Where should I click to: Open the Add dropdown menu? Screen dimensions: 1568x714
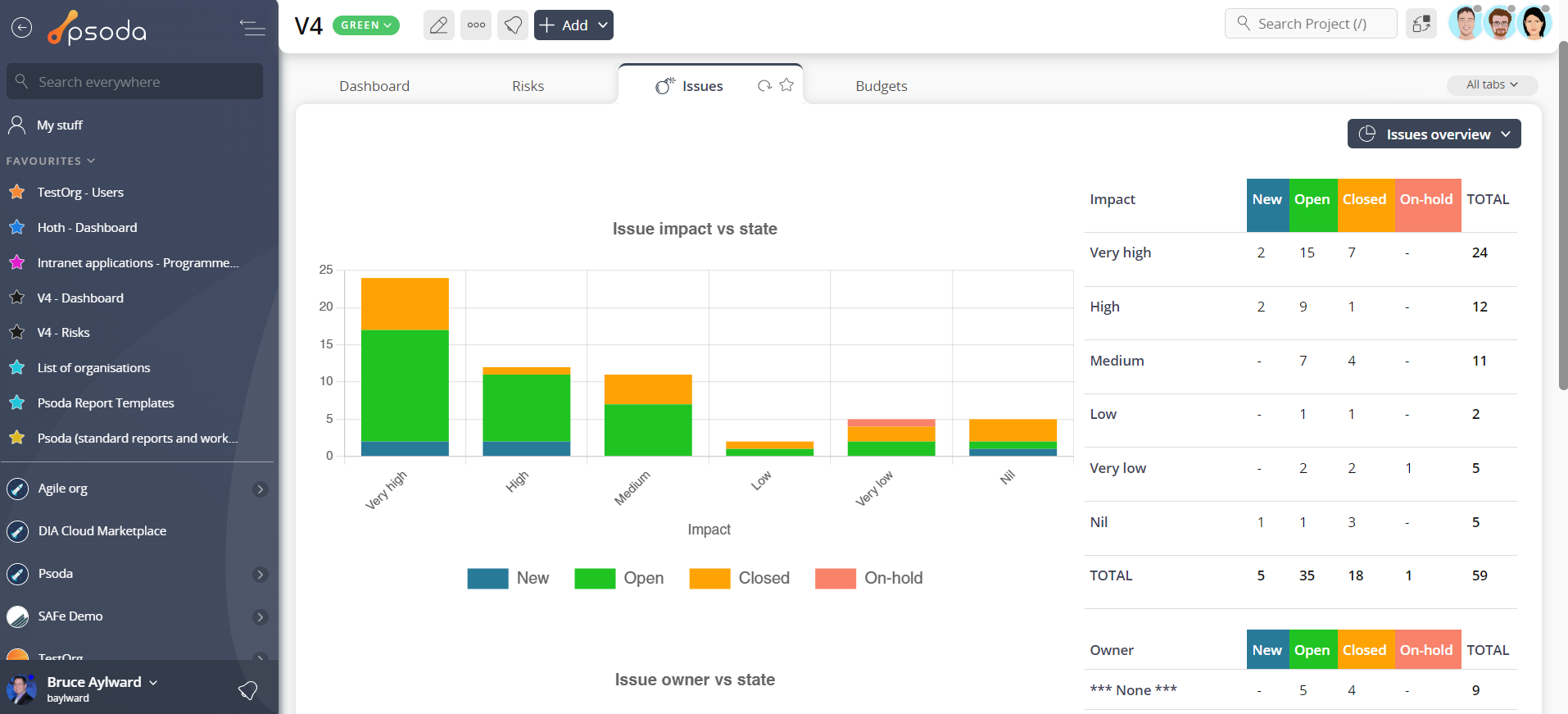tap(573, 25)
